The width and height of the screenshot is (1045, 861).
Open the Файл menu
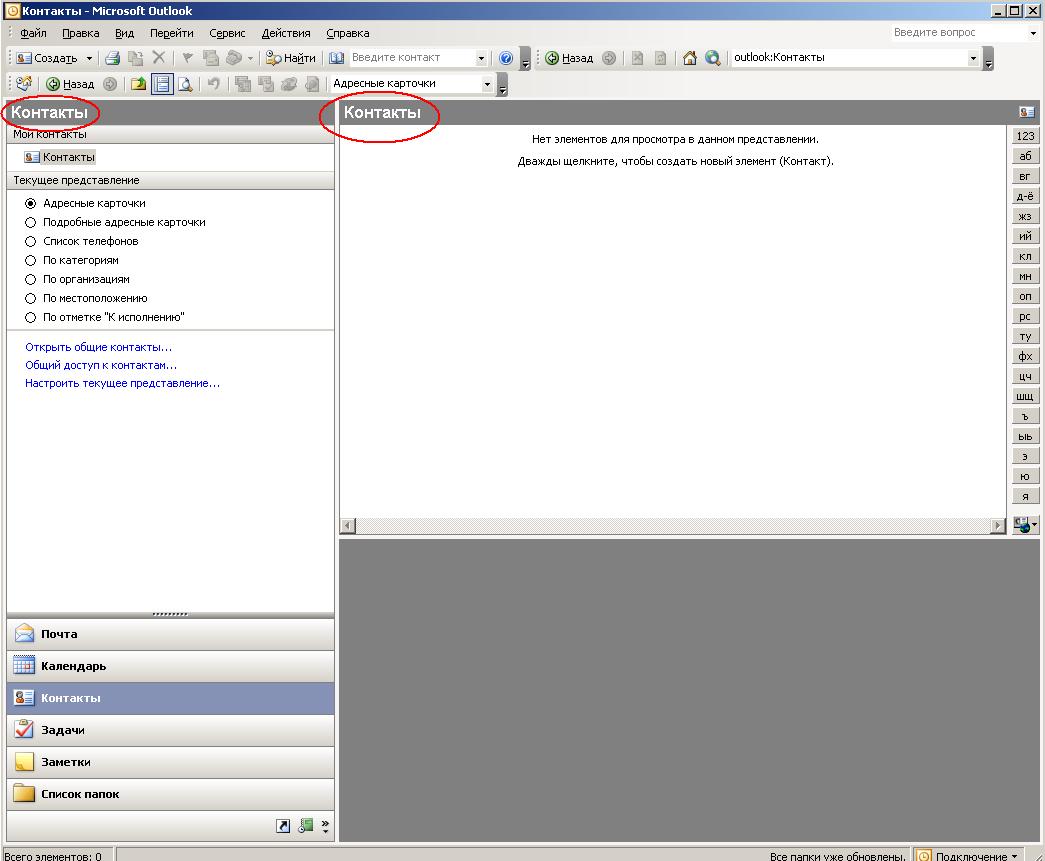click(x=33, y=33)
